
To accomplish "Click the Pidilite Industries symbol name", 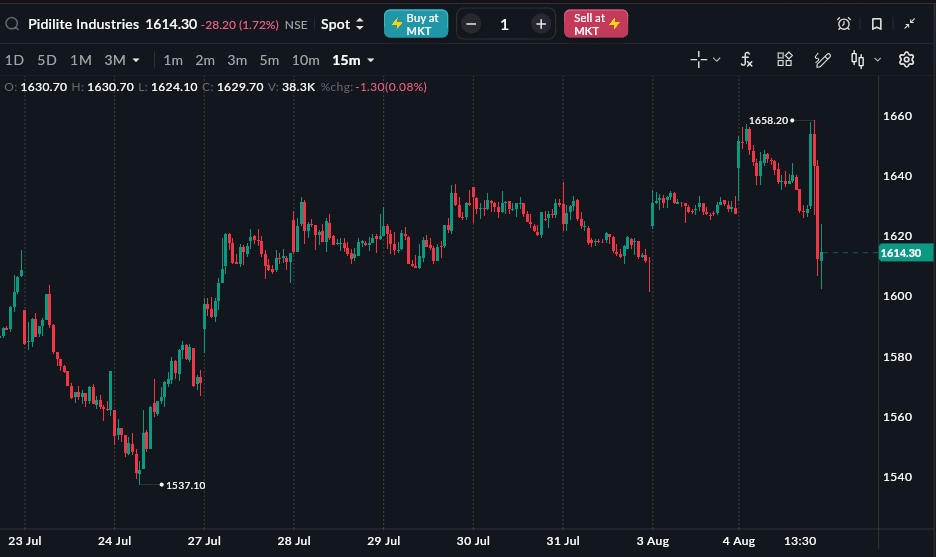I will [x=83, y=24].
